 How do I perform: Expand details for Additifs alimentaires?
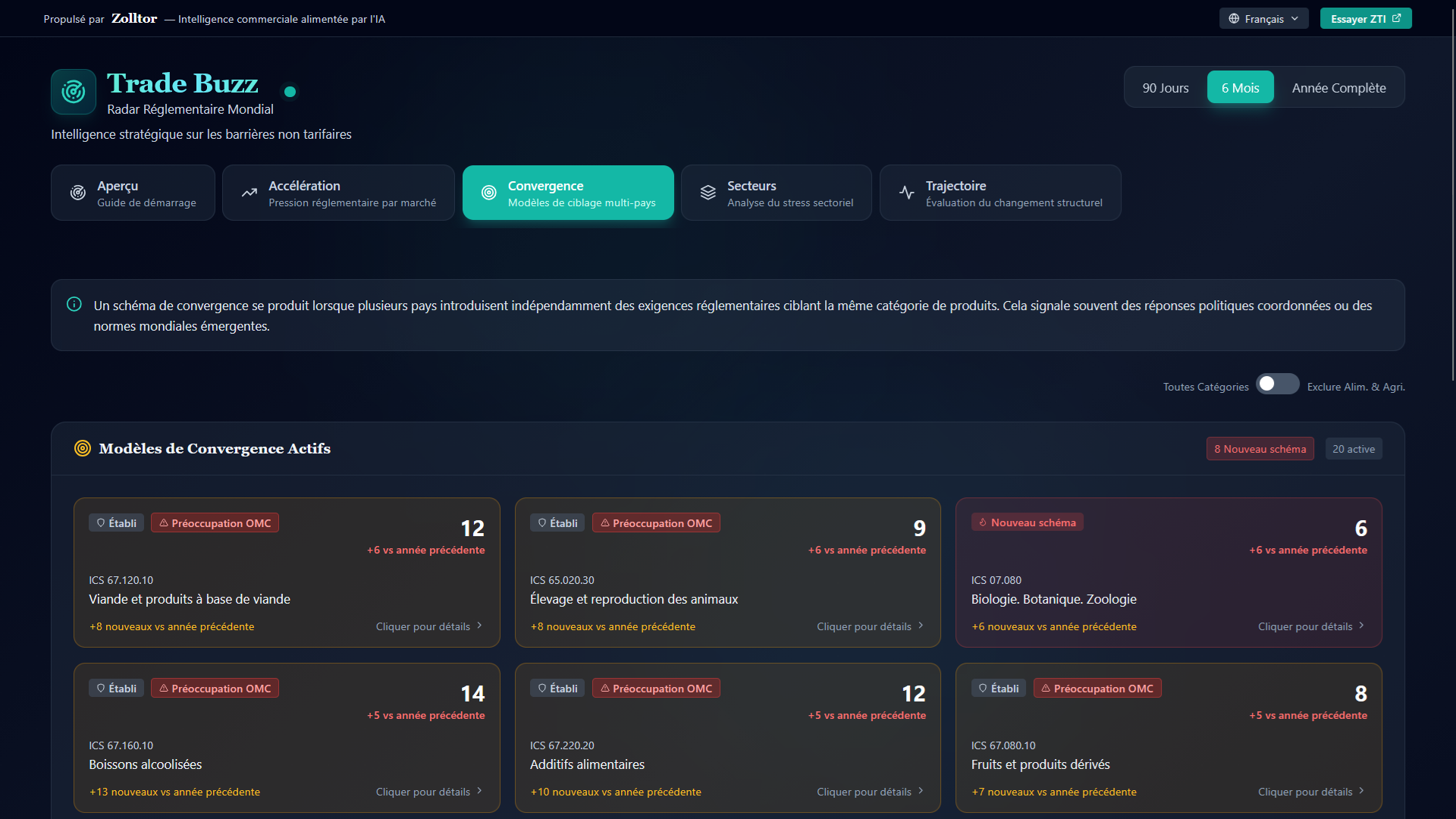[869, 792]
